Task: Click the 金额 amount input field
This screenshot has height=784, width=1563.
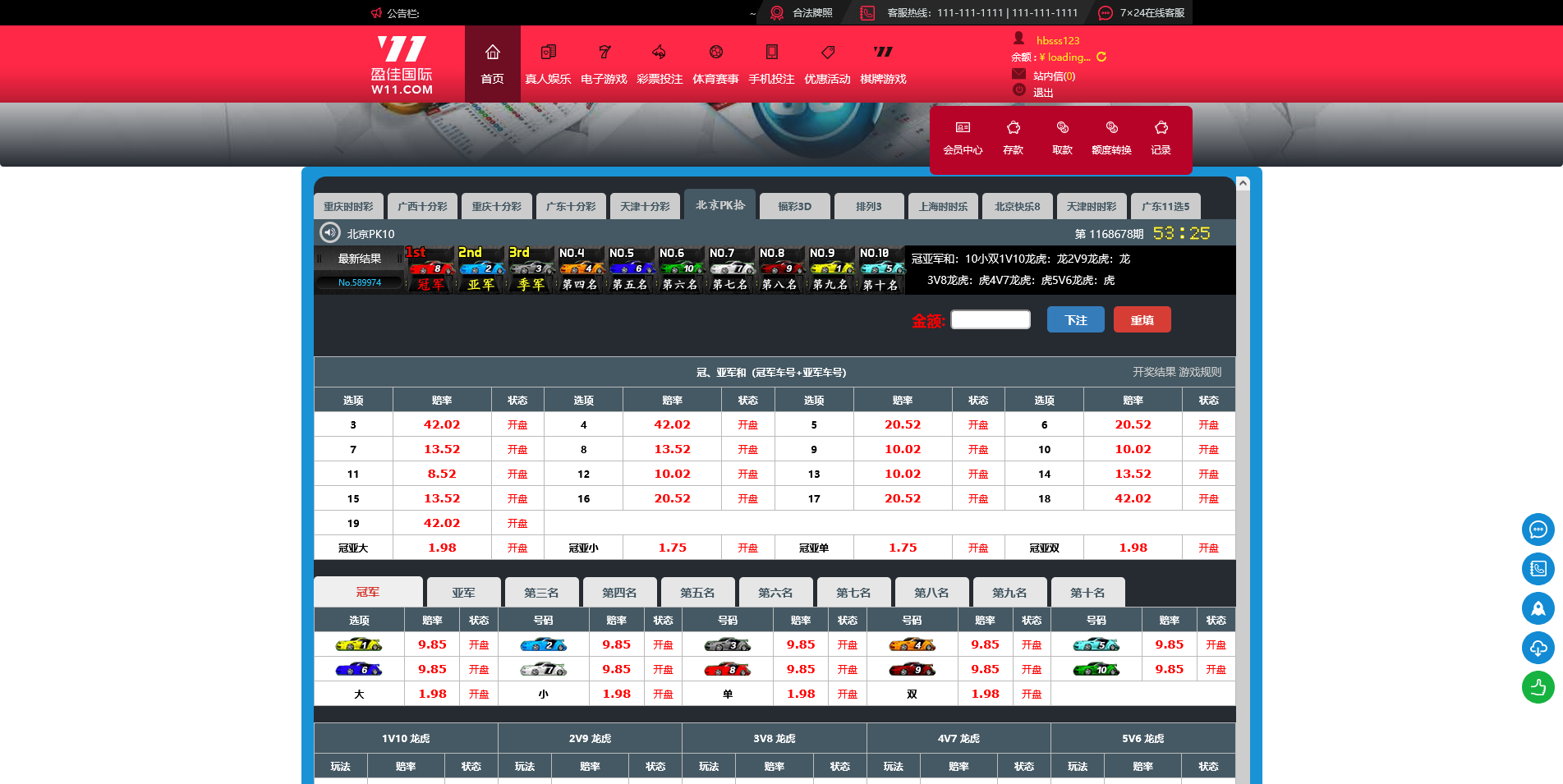Action: (x=991, y=319)
